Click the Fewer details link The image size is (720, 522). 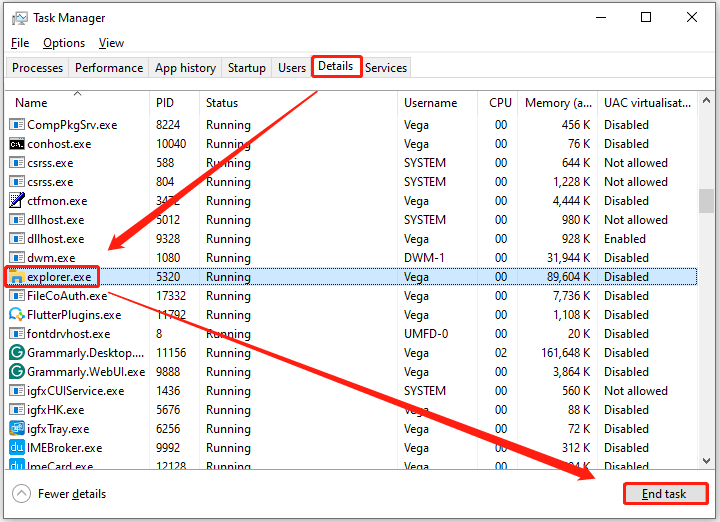tap(72, 494)
